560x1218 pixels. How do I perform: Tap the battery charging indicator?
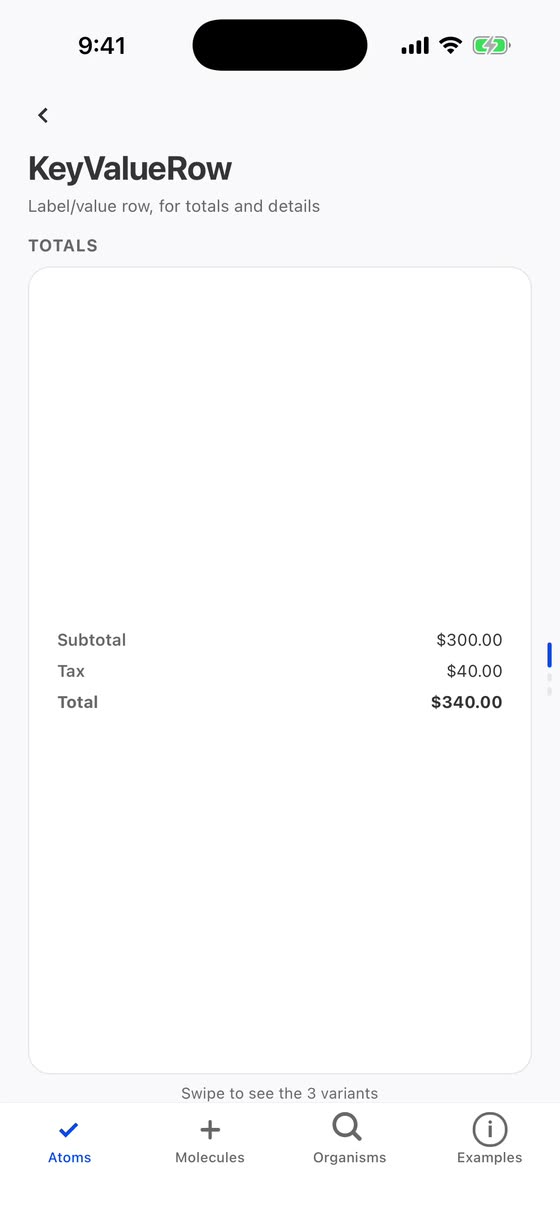491,45
